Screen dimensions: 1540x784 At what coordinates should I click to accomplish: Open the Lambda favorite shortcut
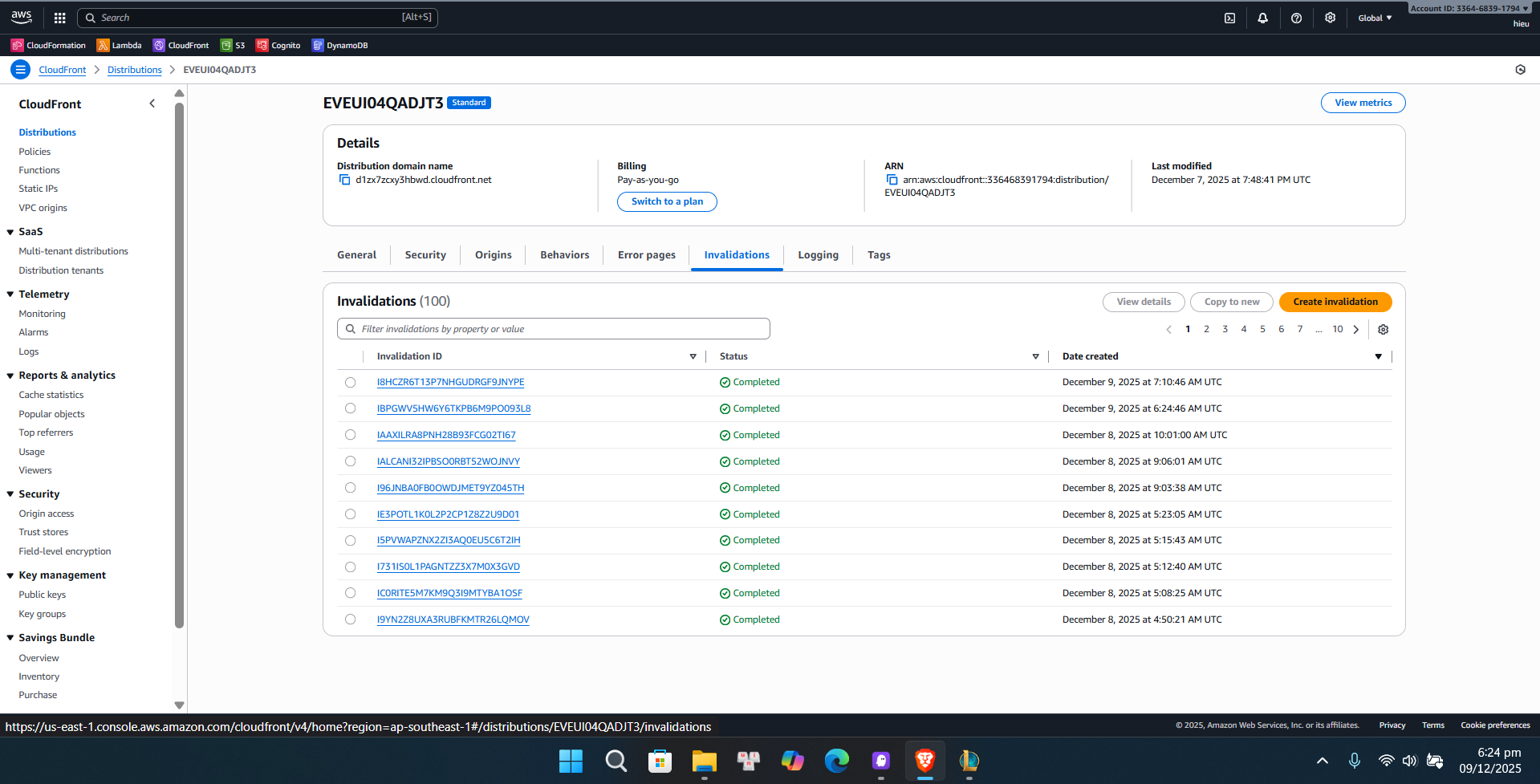point(119,45)
